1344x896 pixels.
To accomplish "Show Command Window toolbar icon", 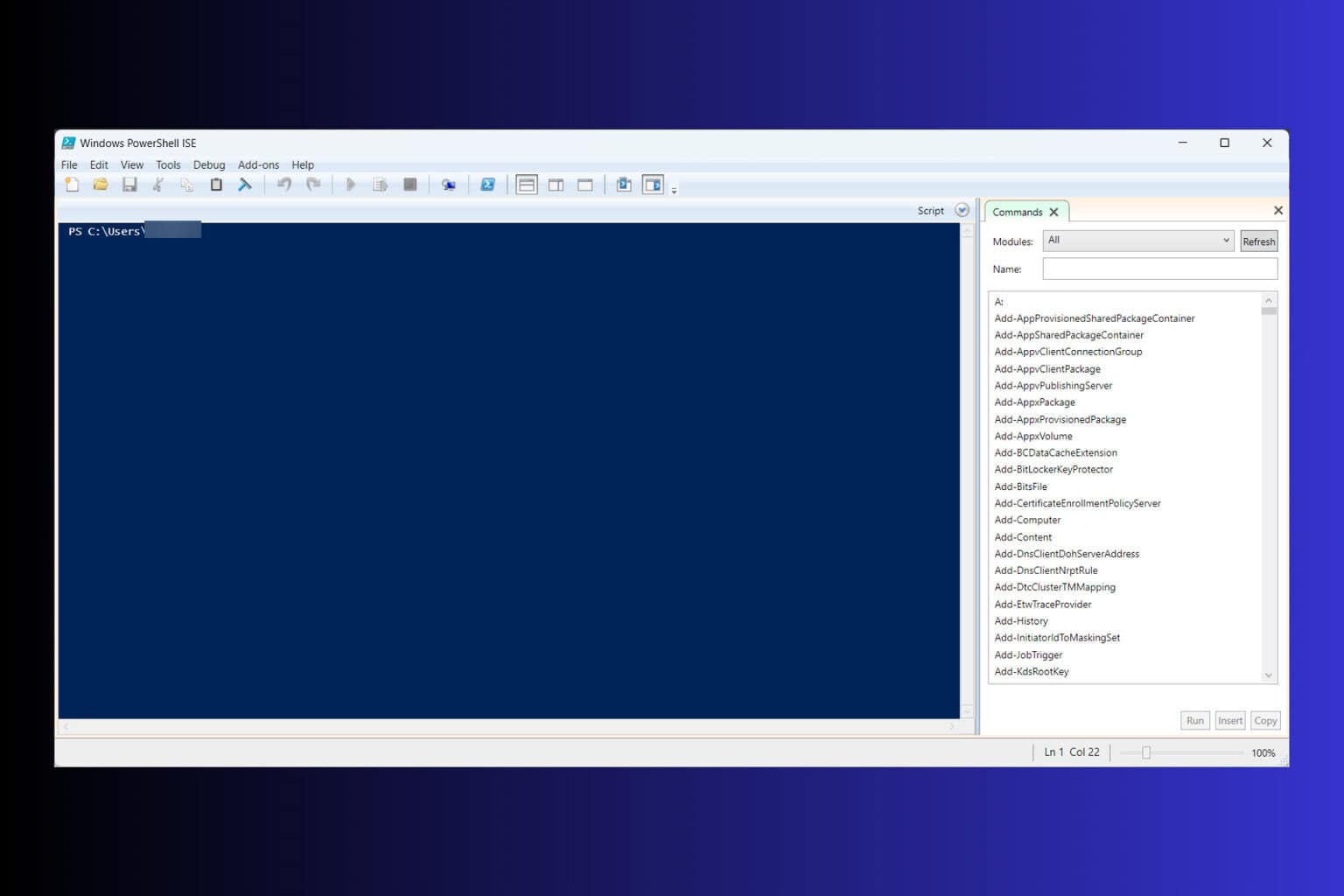I will pyautogui.click(x=624, y=185).
